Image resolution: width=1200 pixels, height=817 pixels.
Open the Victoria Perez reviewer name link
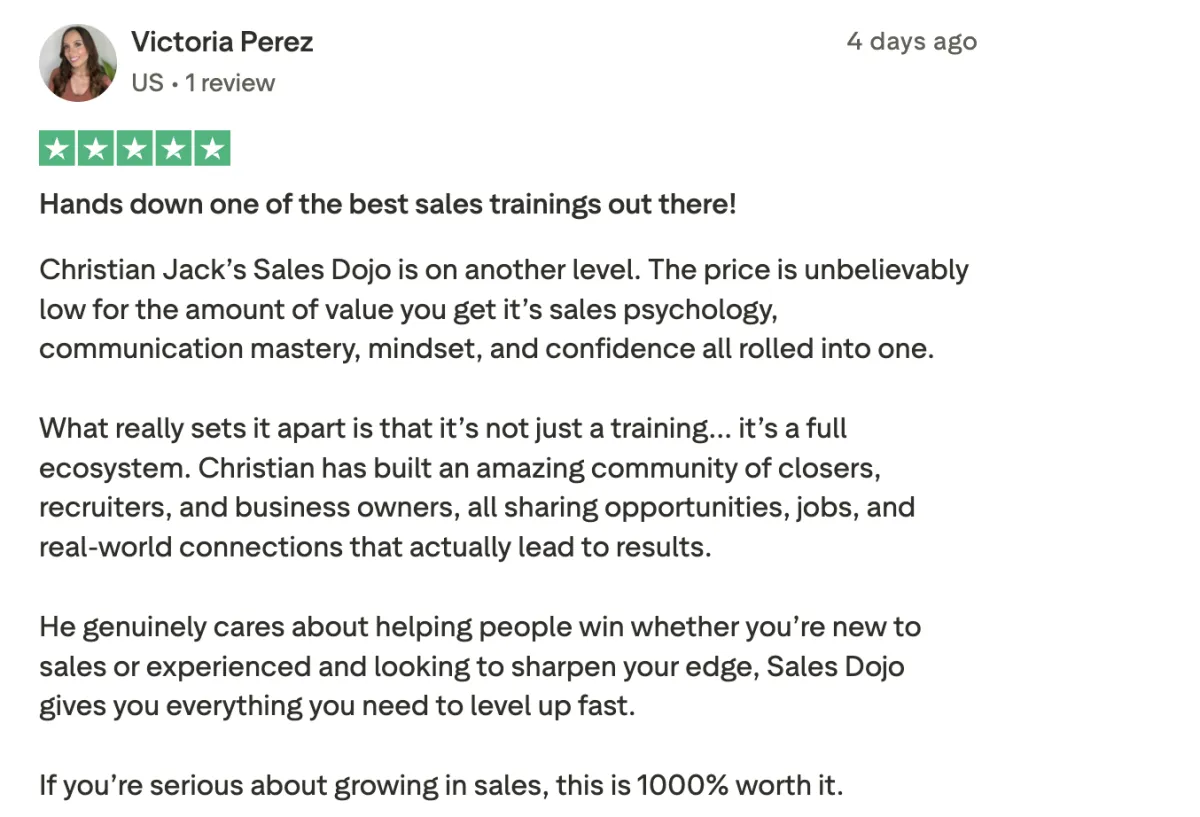[x=222, y=42]
